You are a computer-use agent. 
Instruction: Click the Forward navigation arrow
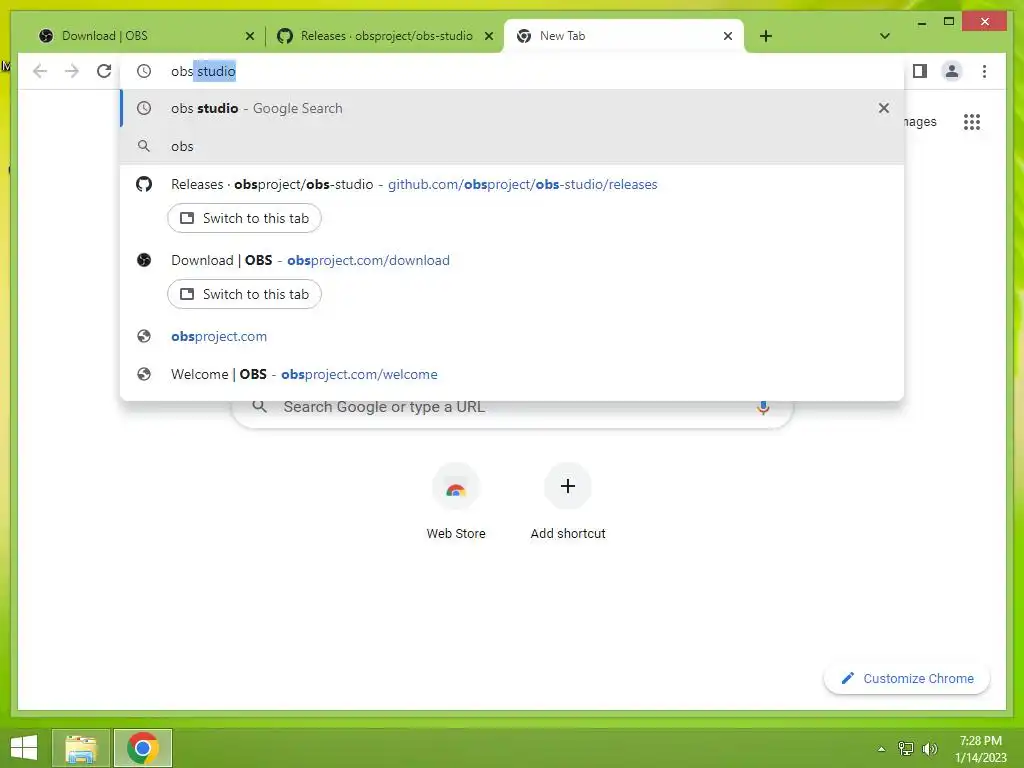coord(72,71)
